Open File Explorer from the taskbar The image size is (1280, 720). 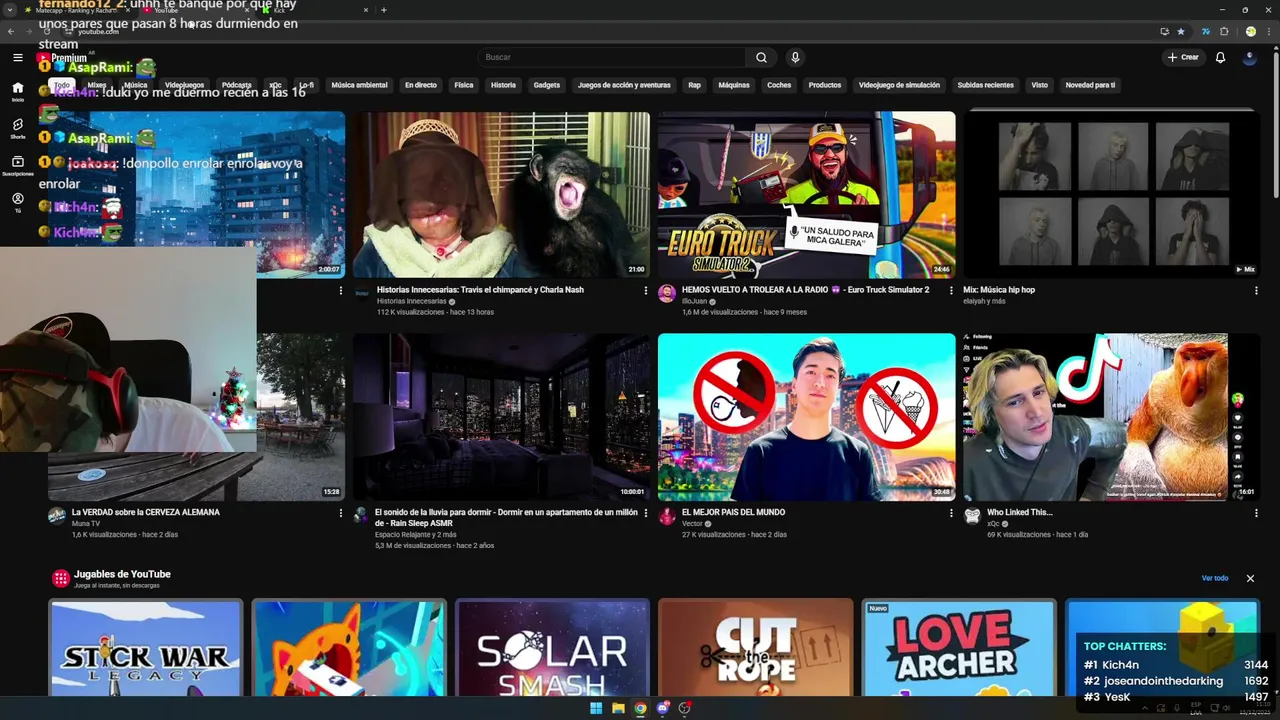[618, 708]
